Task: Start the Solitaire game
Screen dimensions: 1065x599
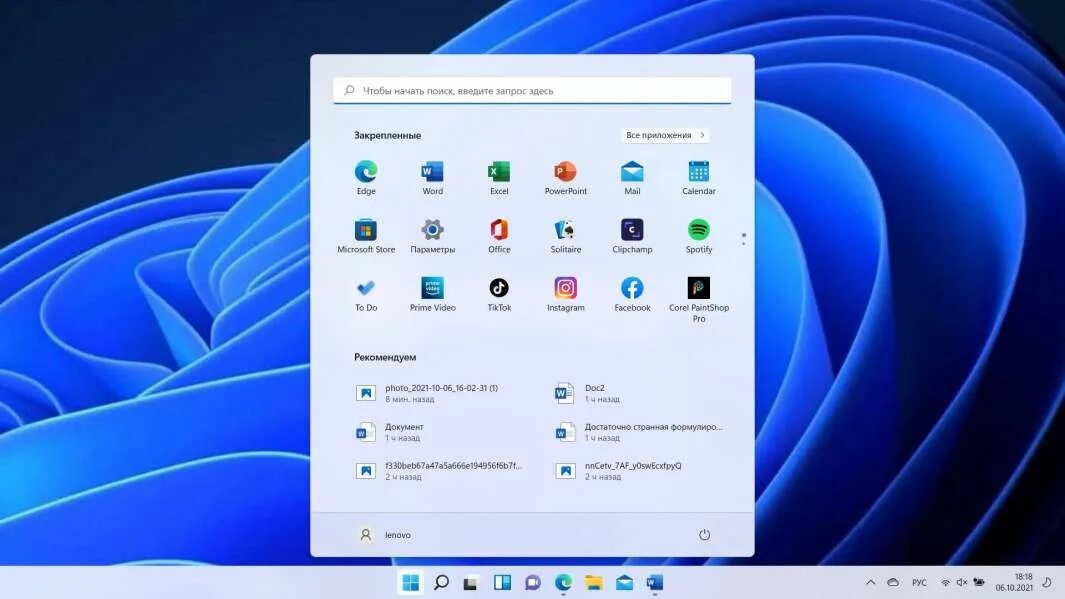Action: click(x=566, y=236)
